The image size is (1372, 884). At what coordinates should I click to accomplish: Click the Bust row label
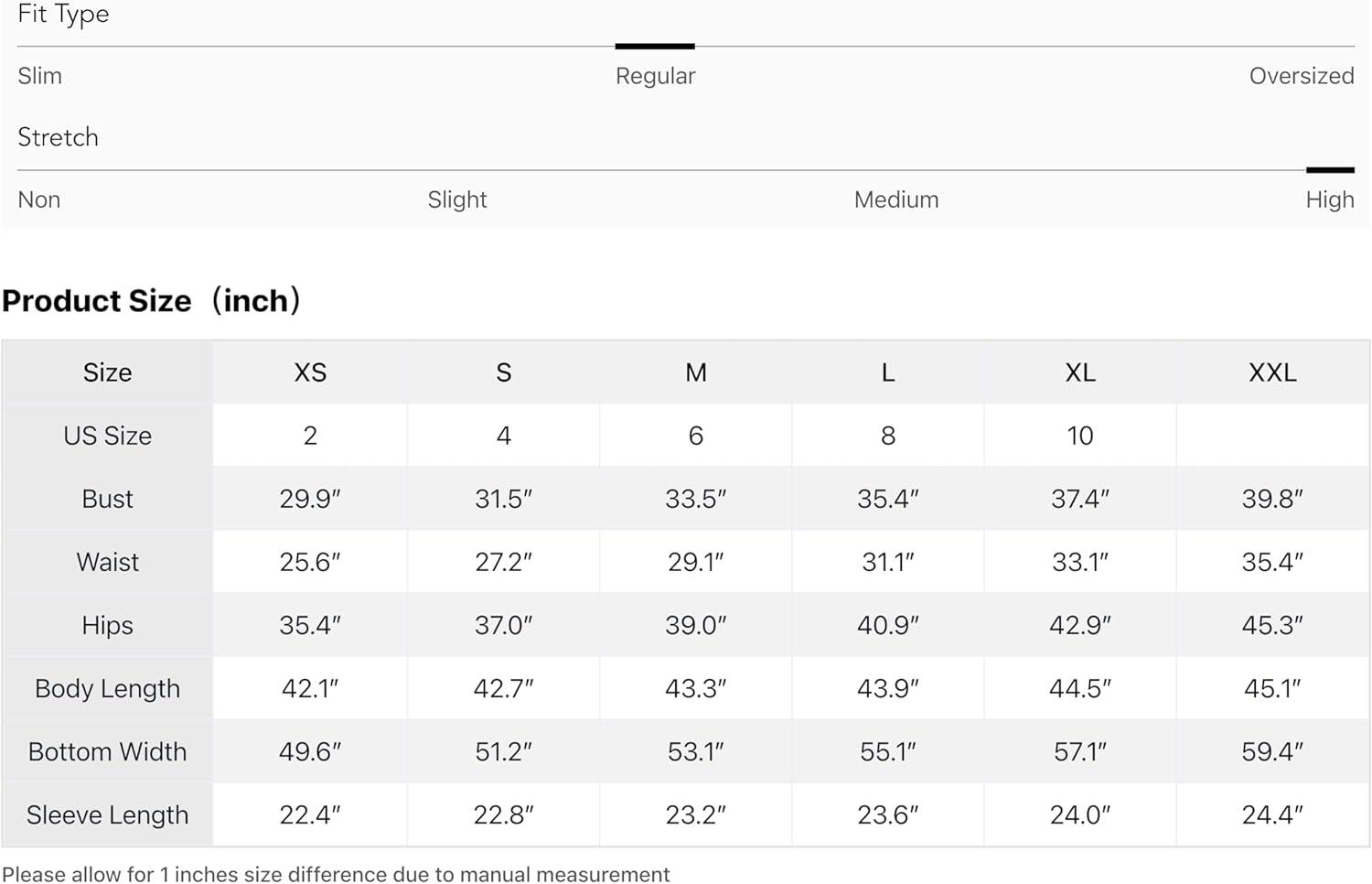coord(107,499)
